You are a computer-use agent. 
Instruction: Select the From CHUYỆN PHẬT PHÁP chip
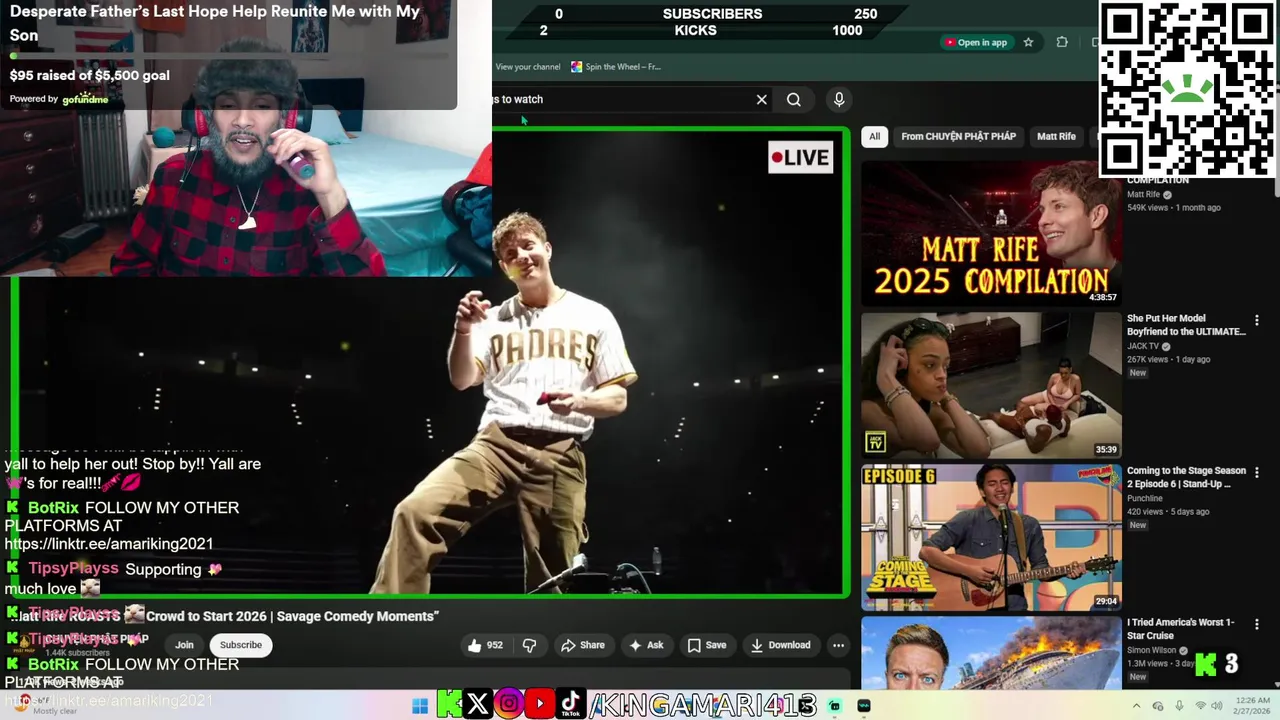point(958,136)
